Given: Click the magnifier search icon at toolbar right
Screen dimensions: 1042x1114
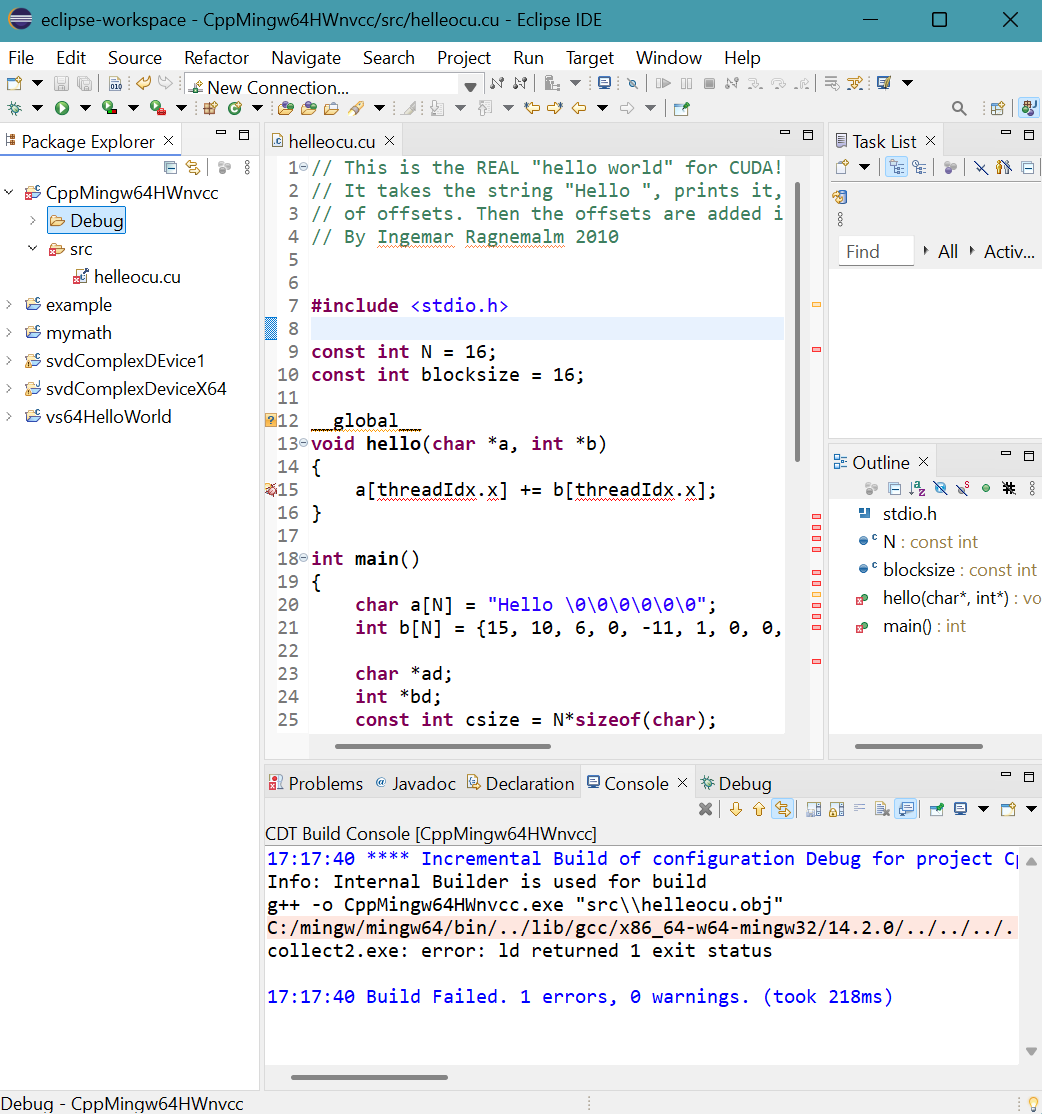Looking at the screenshot, I should [x=959, y=108].
